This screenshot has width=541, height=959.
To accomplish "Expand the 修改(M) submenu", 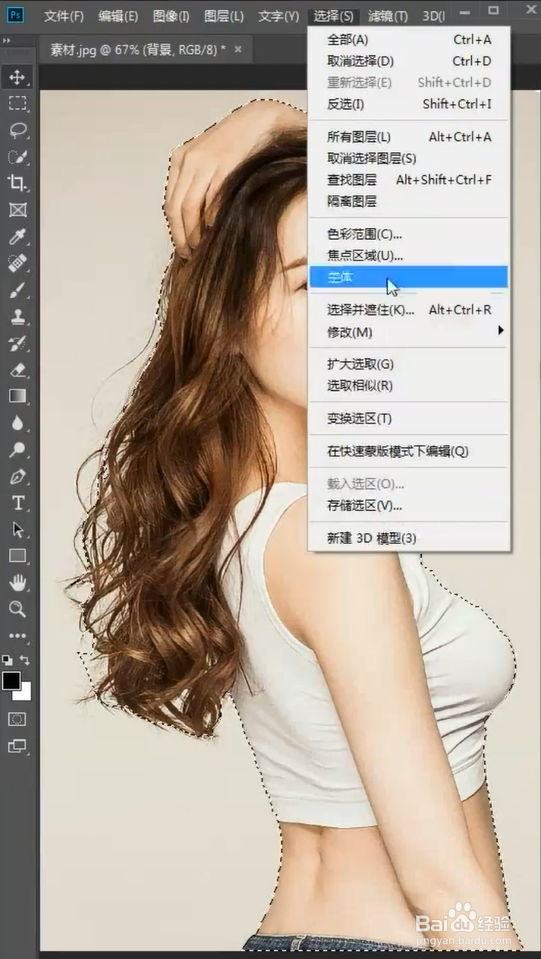I will coord(408,332).
